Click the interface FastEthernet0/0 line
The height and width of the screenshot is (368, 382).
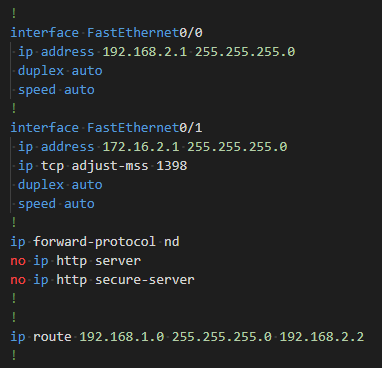tap(106, 33)
